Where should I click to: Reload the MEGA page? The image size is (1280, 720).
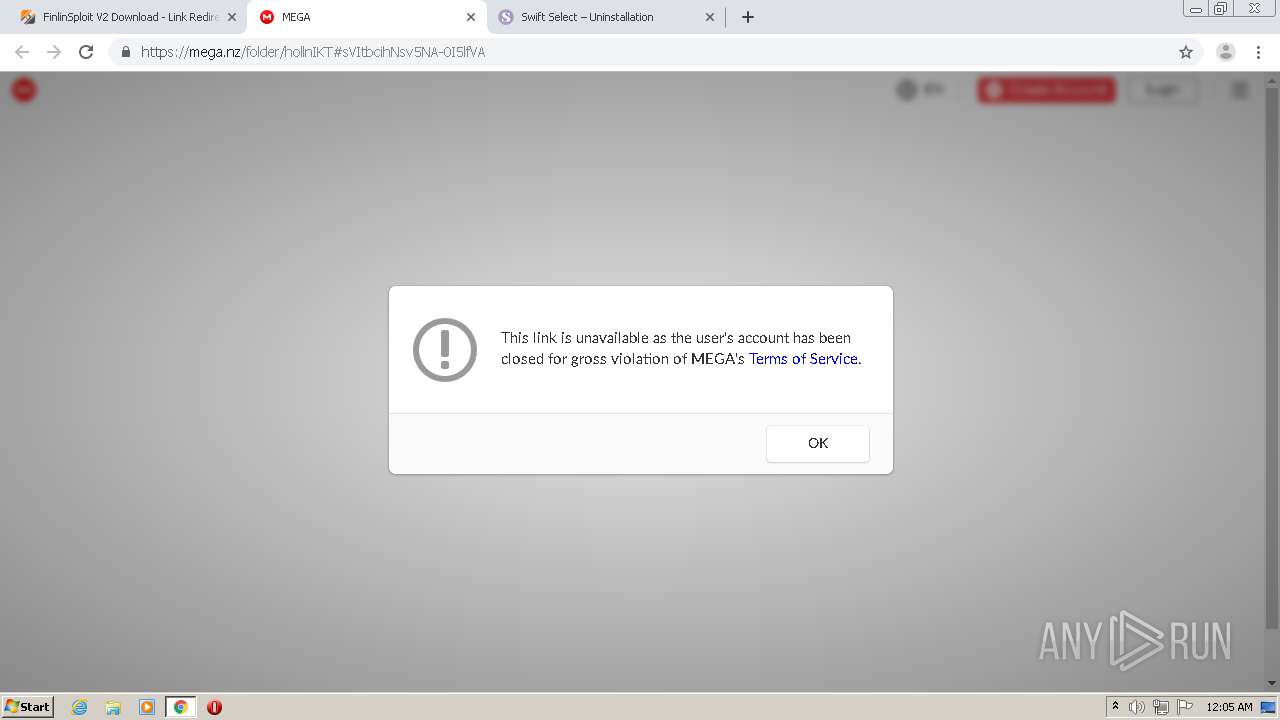(x=86, y=52)
